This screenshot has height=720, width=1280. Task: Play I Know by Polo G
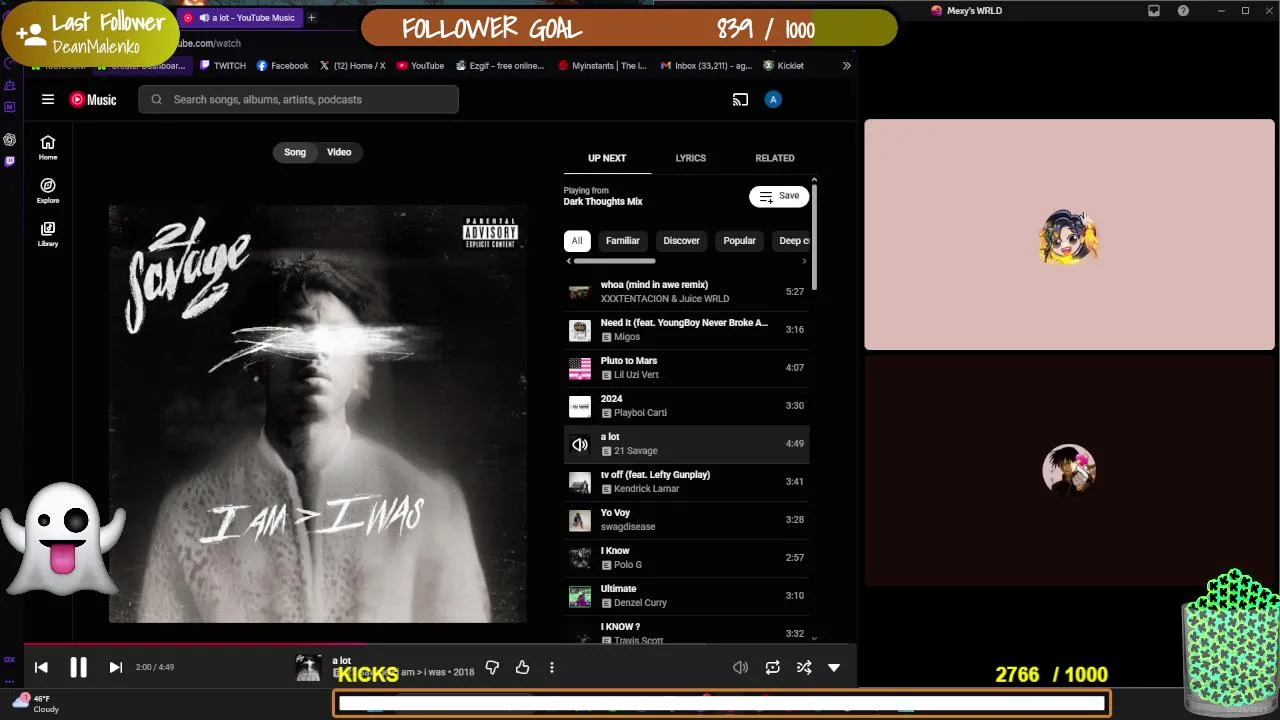(x=686, y=557)
